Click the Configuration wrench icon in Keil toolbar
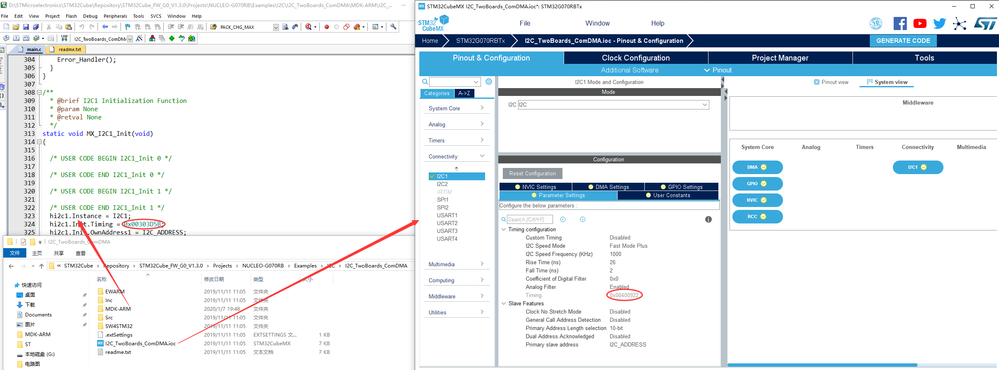 coord(393,27)
